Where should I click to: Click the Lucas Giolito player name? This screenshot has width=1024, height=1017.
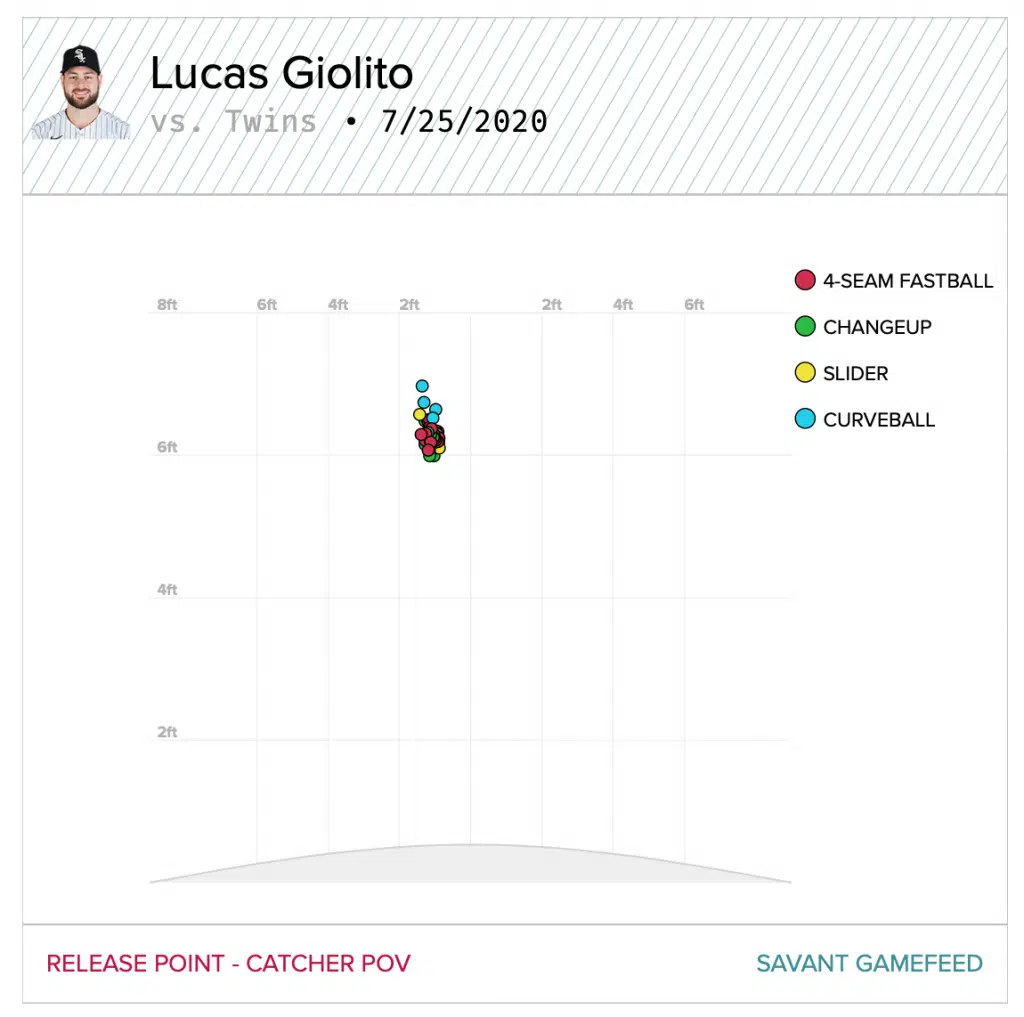(281, 73)
